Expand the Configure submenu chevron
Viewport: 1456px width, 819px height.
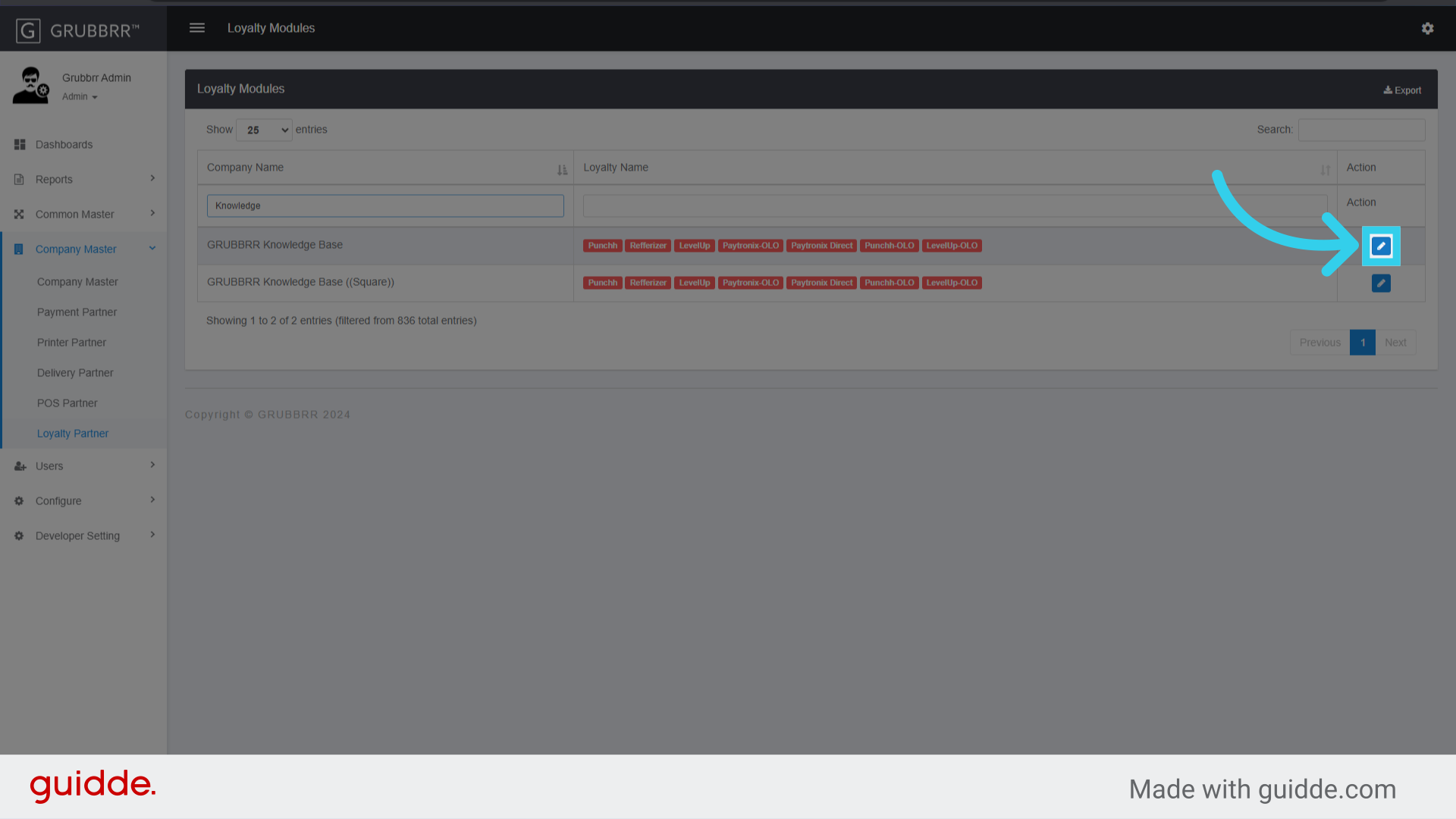tap(152, 500)
